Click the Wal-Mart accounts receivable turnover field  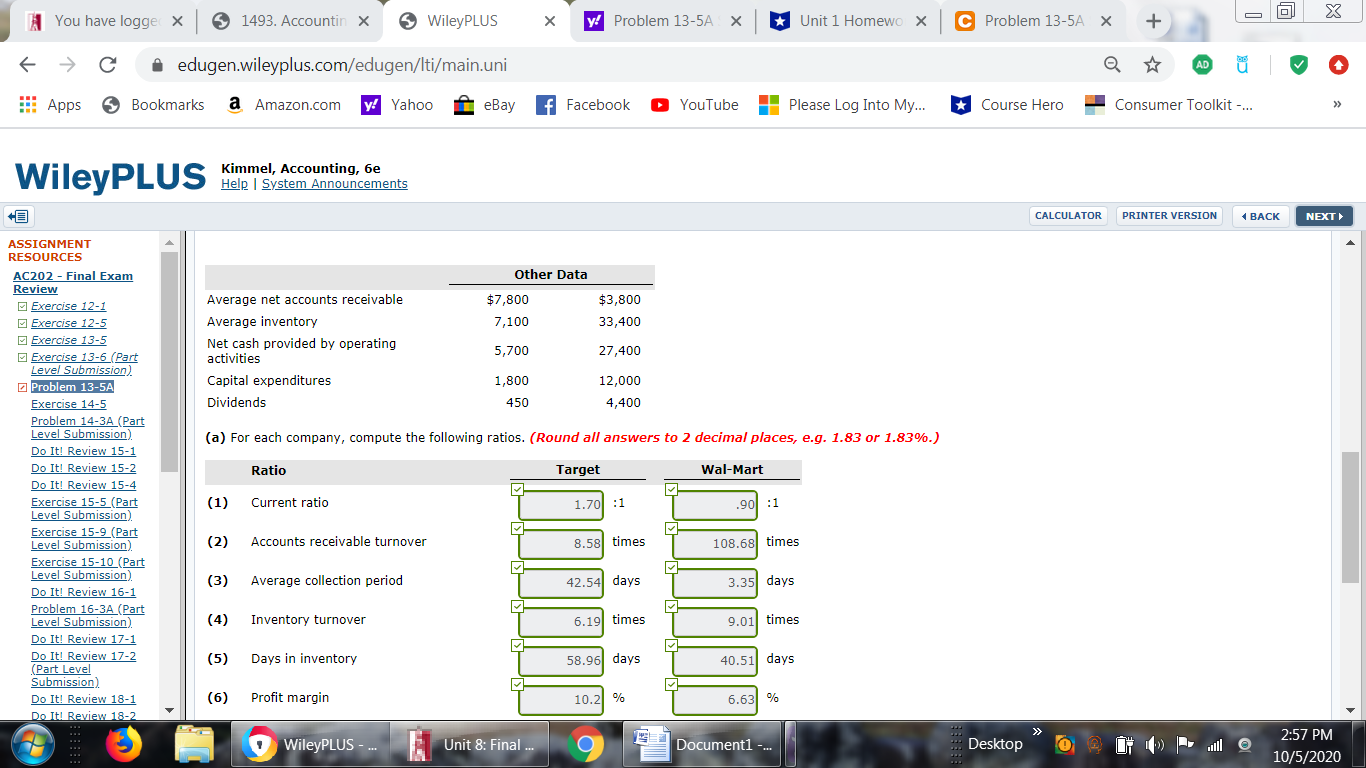(x=715, y=544)
